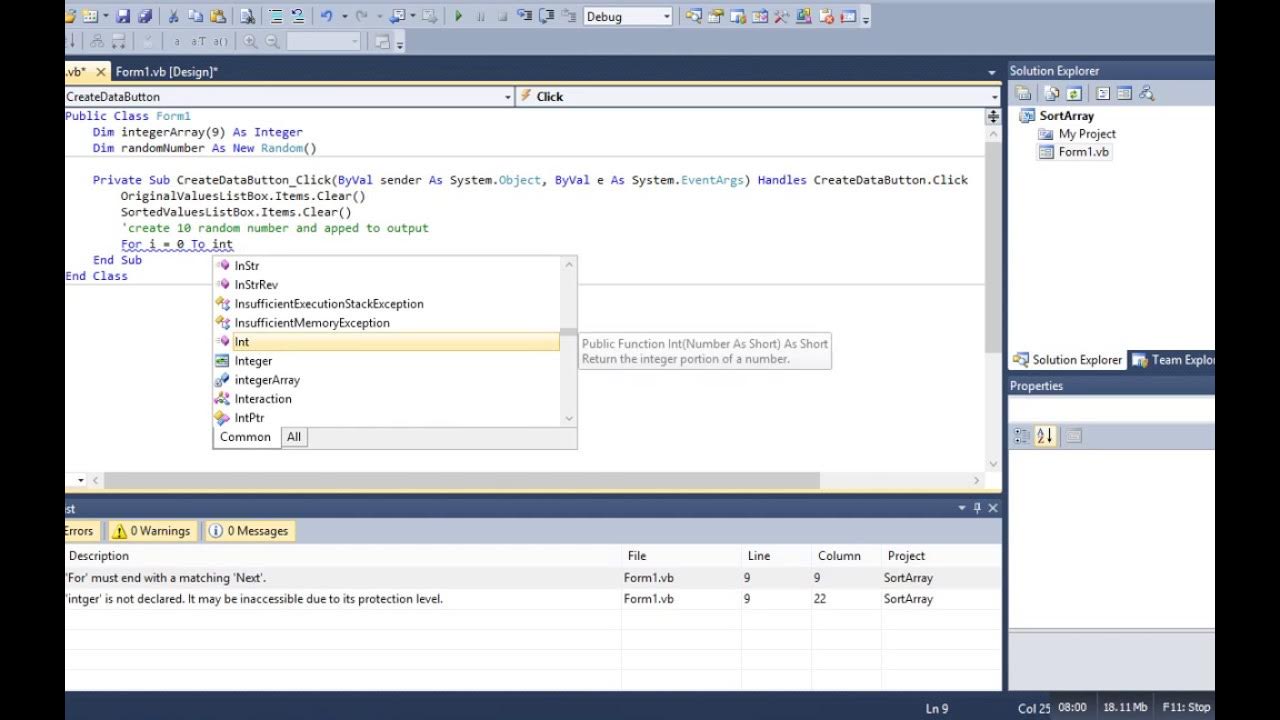The width and height of the screenshot is (1280, 720).
Task: Cut selection using the scissors icon
Action: pyautogui.click(x=173, y=17)
